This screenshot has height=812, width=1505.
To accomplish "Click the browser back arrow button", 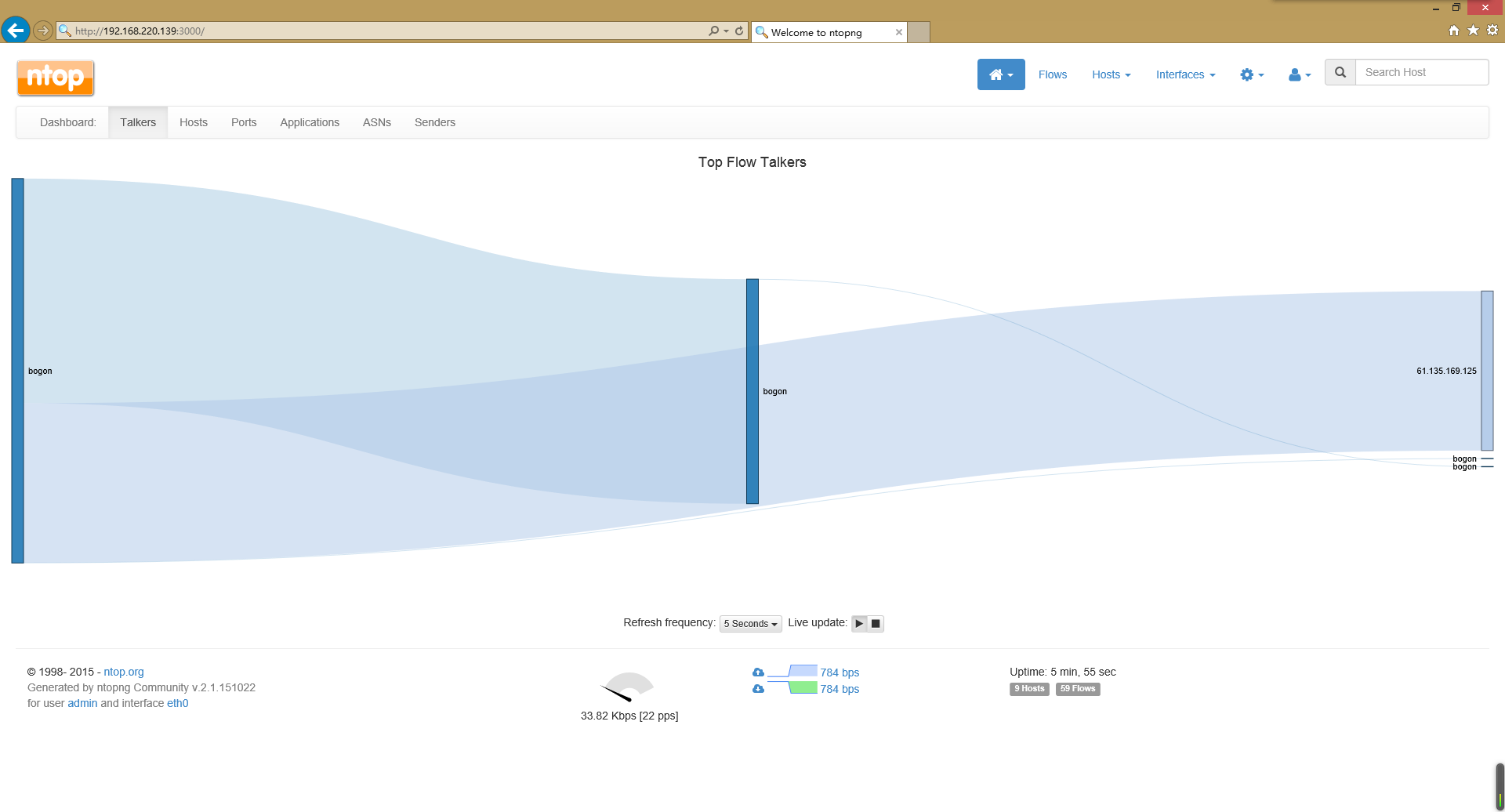I will click(15, 31).
